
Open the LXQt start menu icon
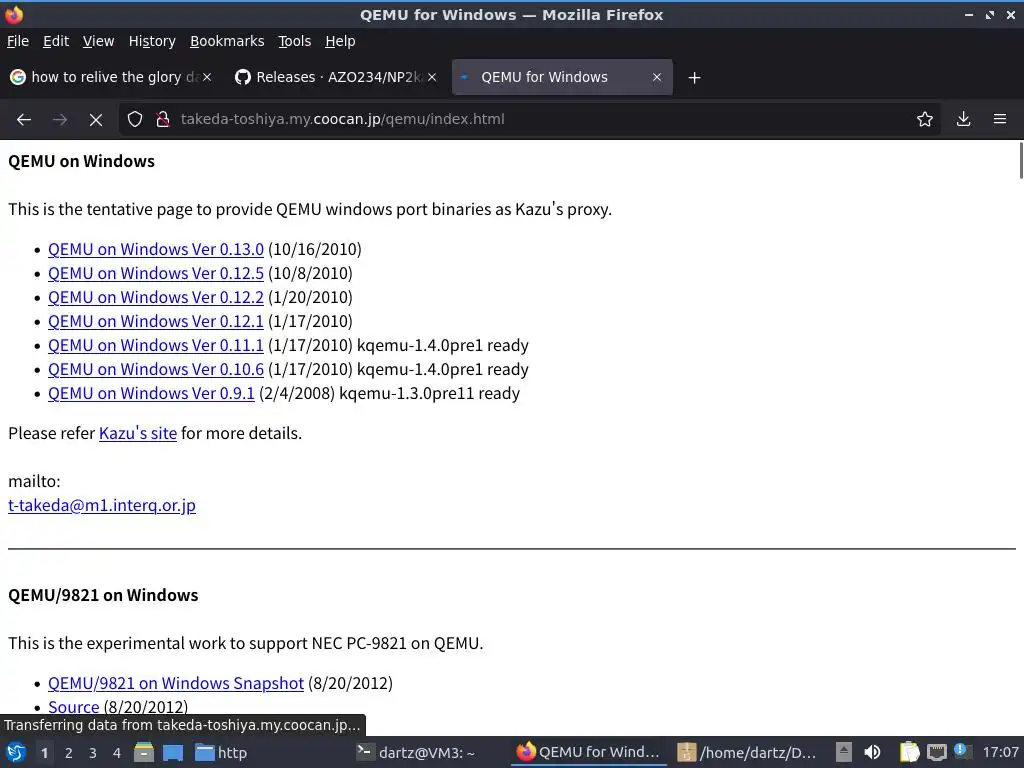[x=16, y=752]
